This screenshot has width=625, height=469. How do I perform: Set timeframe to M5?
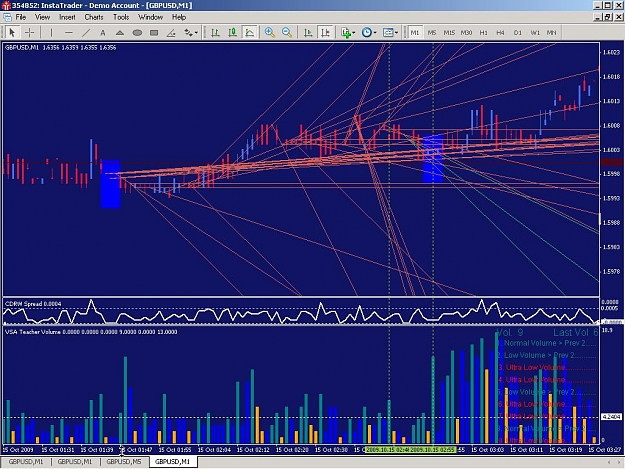(432, 33)
